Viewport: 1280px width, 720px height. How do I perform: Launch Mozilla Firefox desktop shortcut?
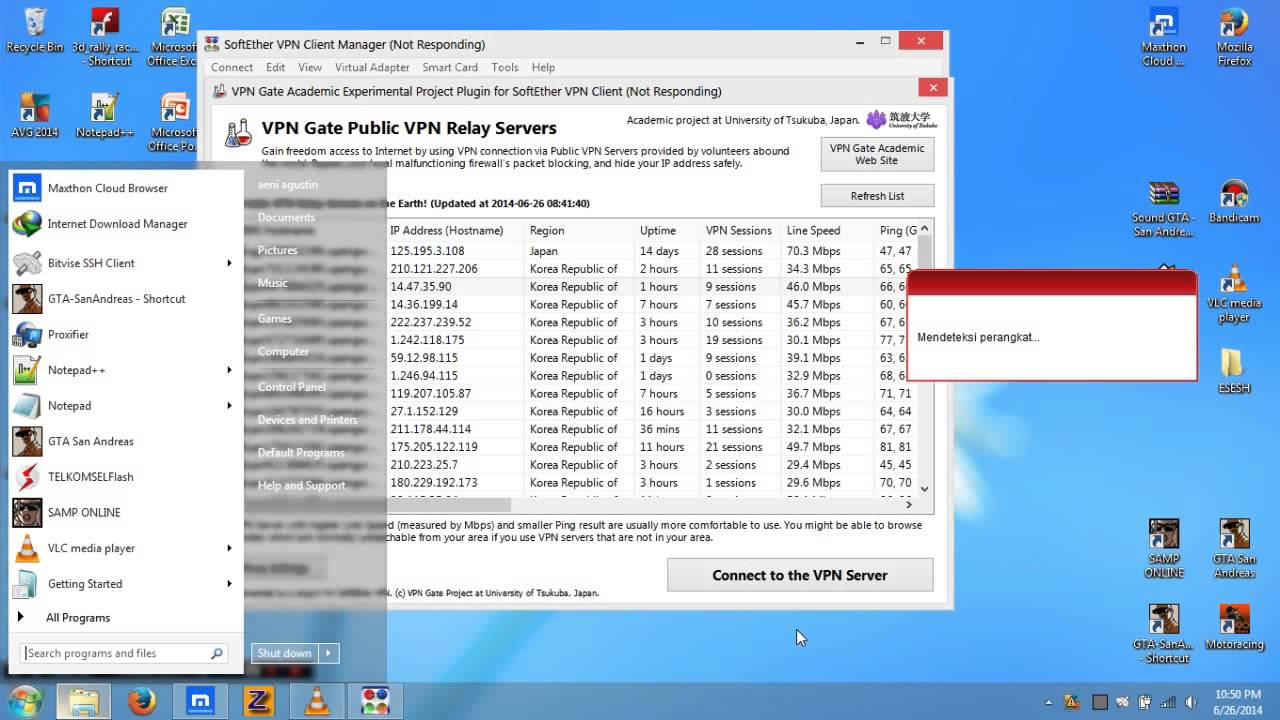[1234, 37]
